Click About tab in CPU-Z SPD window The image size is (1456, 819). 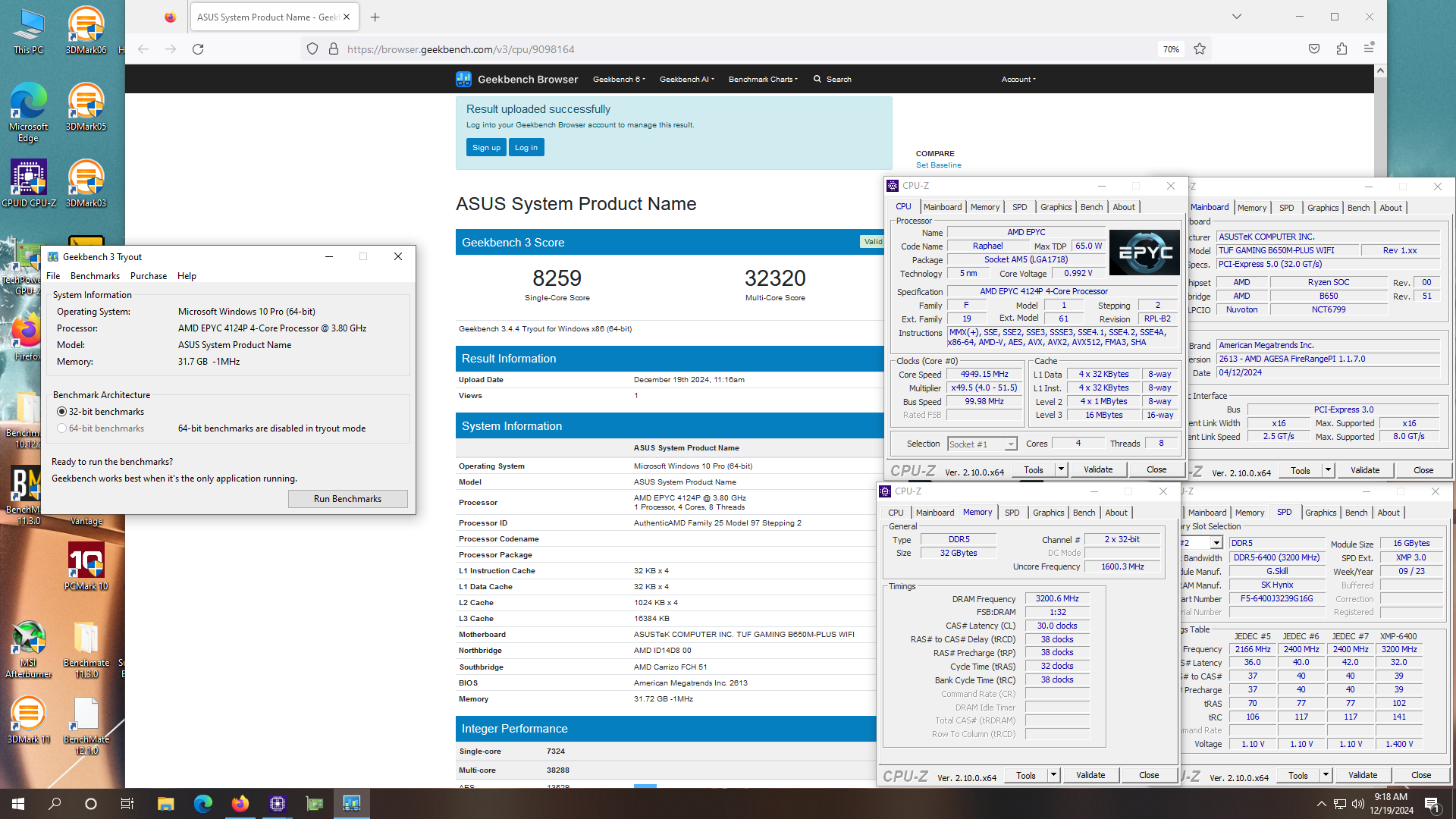point(1388,513)
